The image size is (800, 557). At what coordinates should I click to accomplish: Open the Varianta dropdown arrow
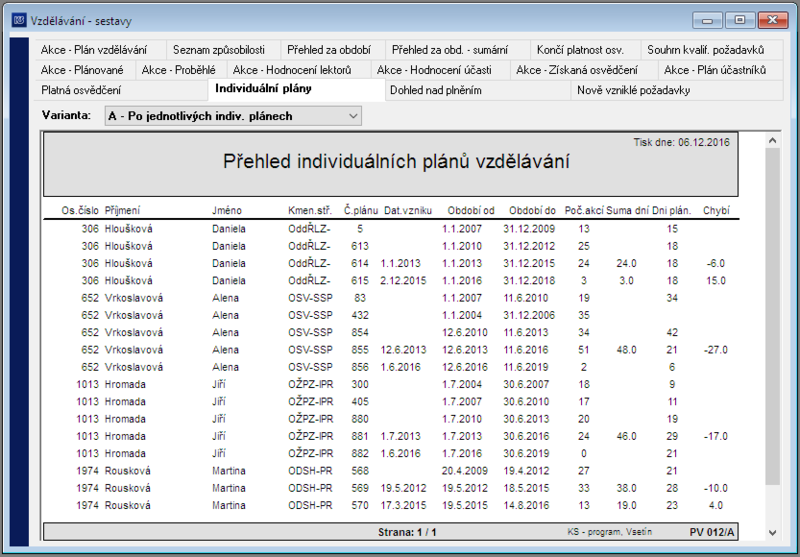pos(353,116)
